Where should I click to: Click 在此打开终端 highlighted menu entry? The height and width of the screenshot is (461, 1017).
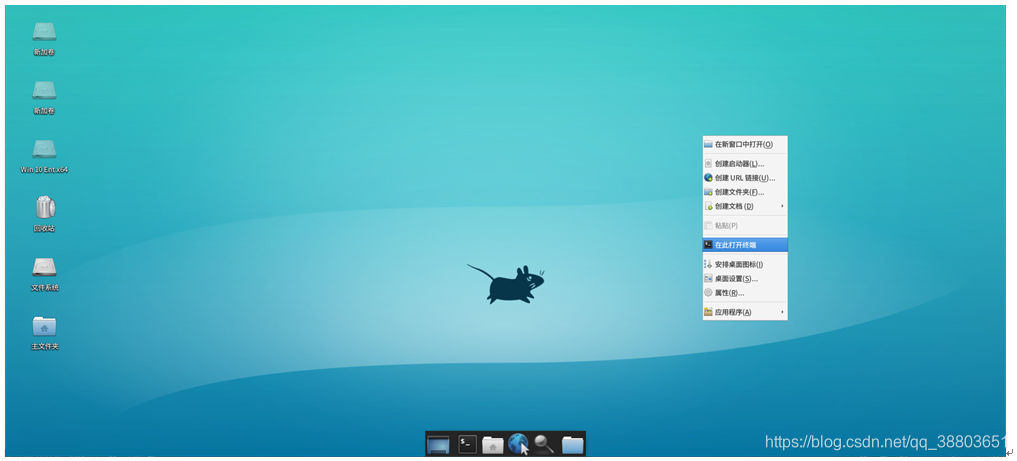(x=745, y=245)
